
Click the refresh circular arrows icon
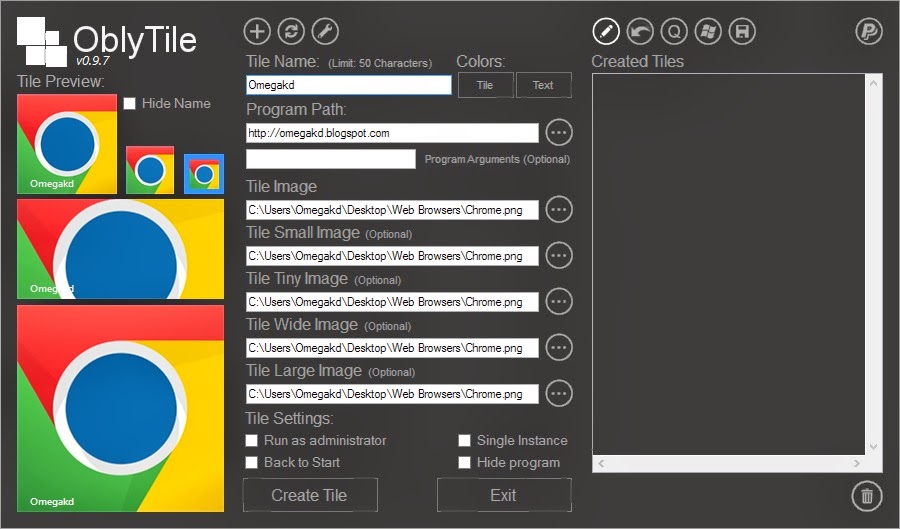[291, 32]
